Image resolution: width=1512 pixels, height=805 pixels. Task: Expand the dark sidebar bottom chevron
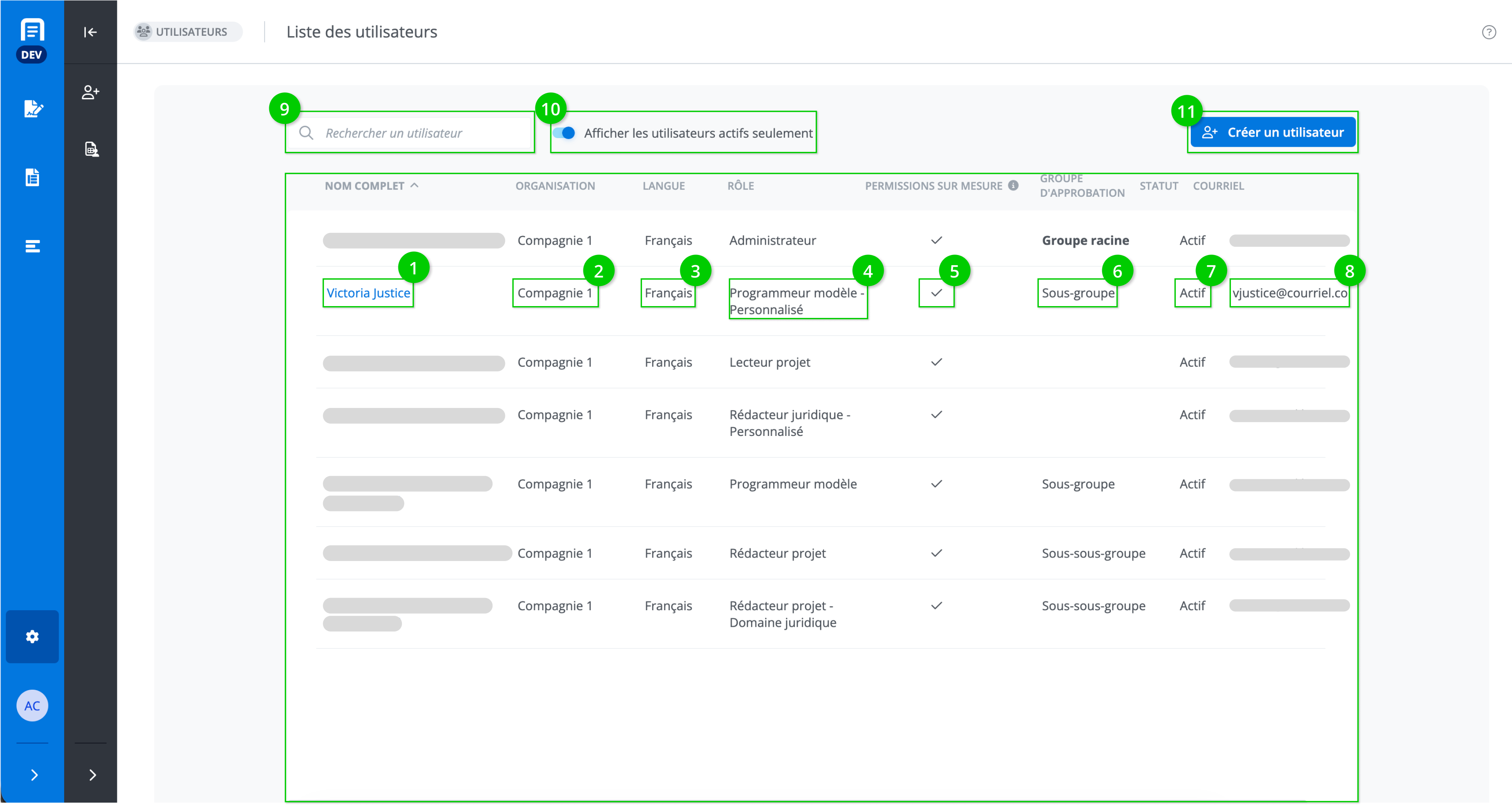(x=92, y=775)
